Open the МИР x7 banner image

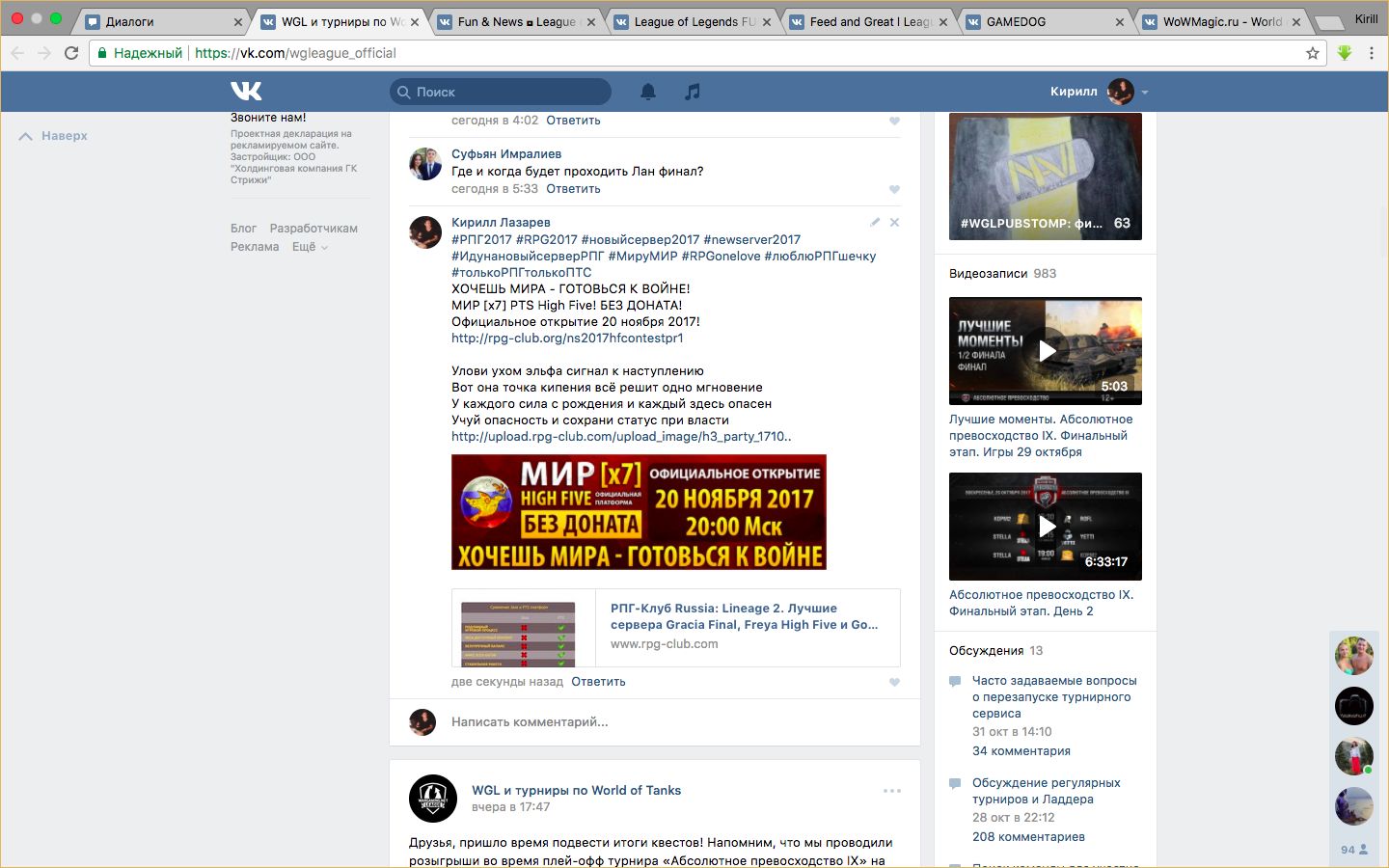pos(639,512)
